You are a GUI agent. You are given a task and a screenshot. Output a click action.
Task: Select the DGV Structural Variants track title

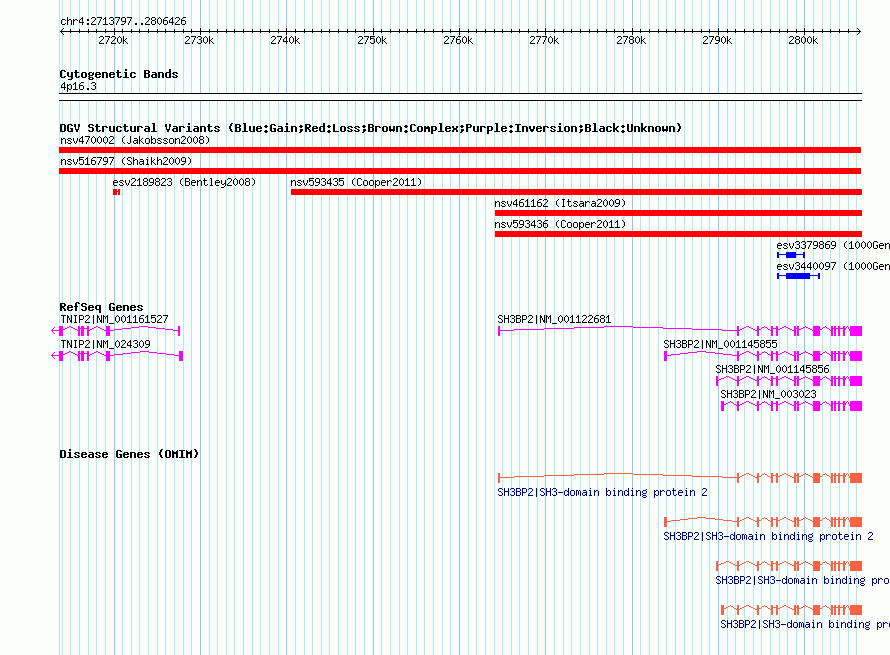tap(371, 128)
